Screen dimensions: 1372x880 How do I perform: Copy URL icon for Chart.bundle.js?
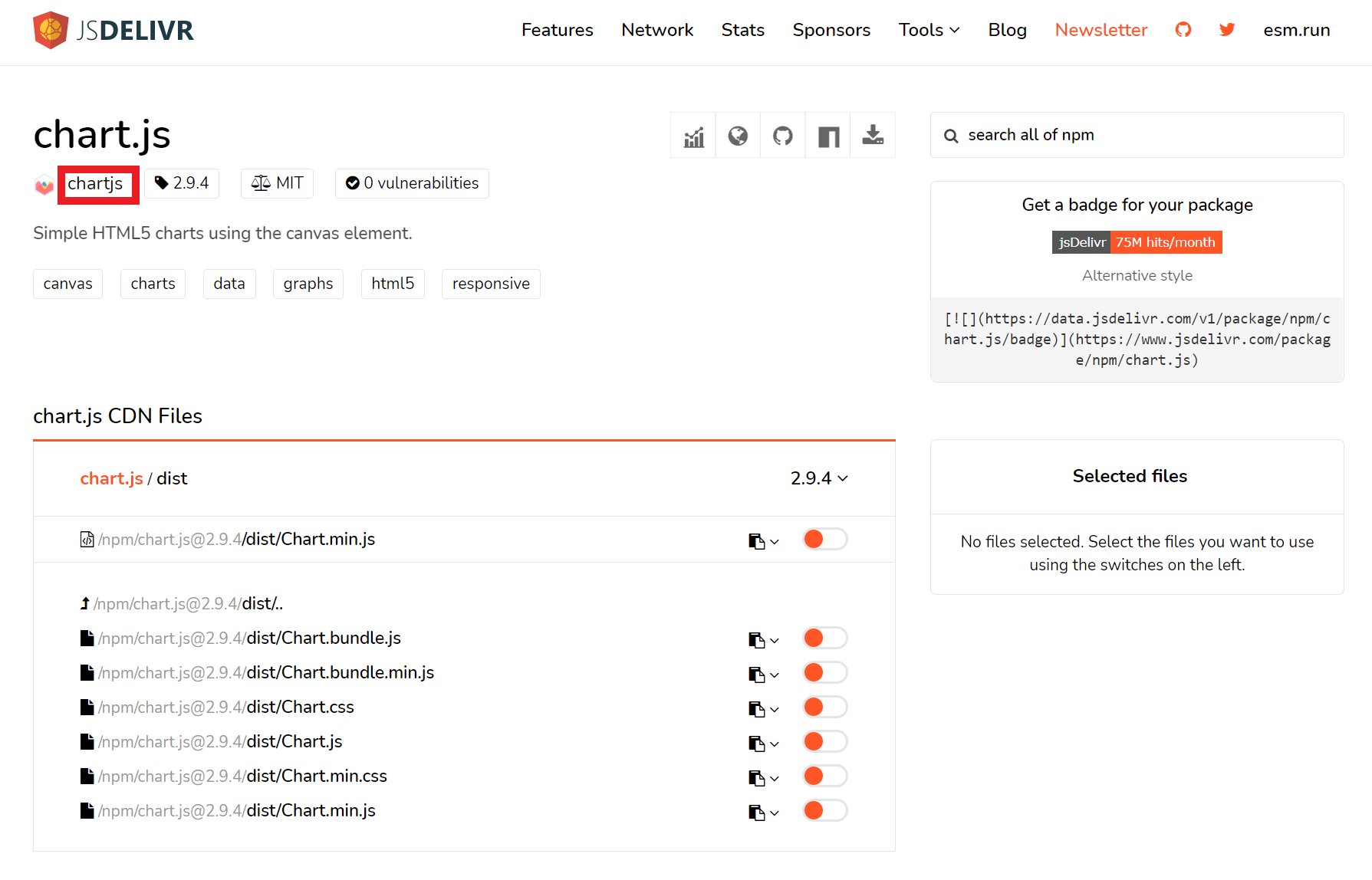pos(756,640)
